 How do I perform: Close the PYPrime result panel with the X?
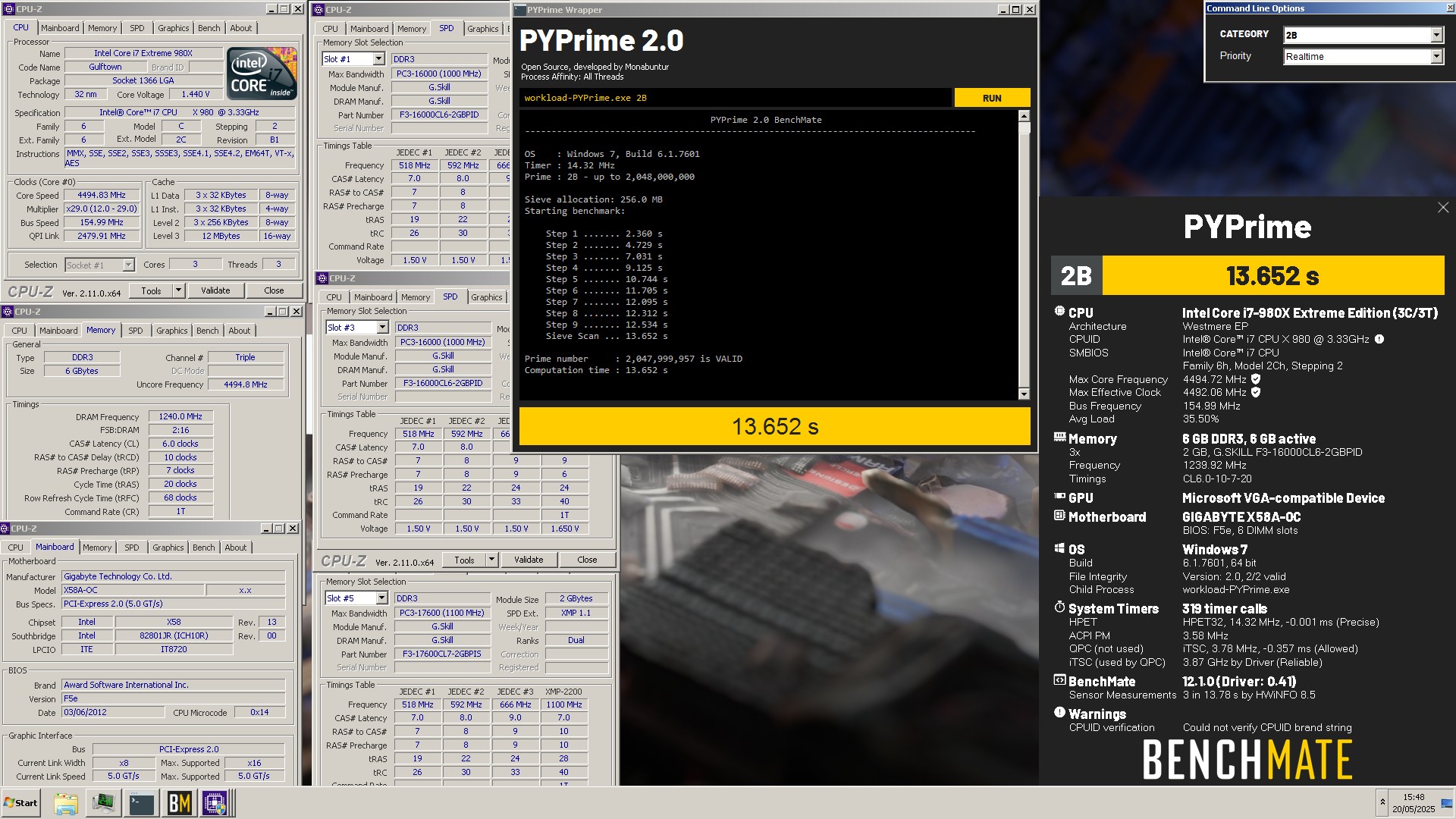pos(1443,208)
